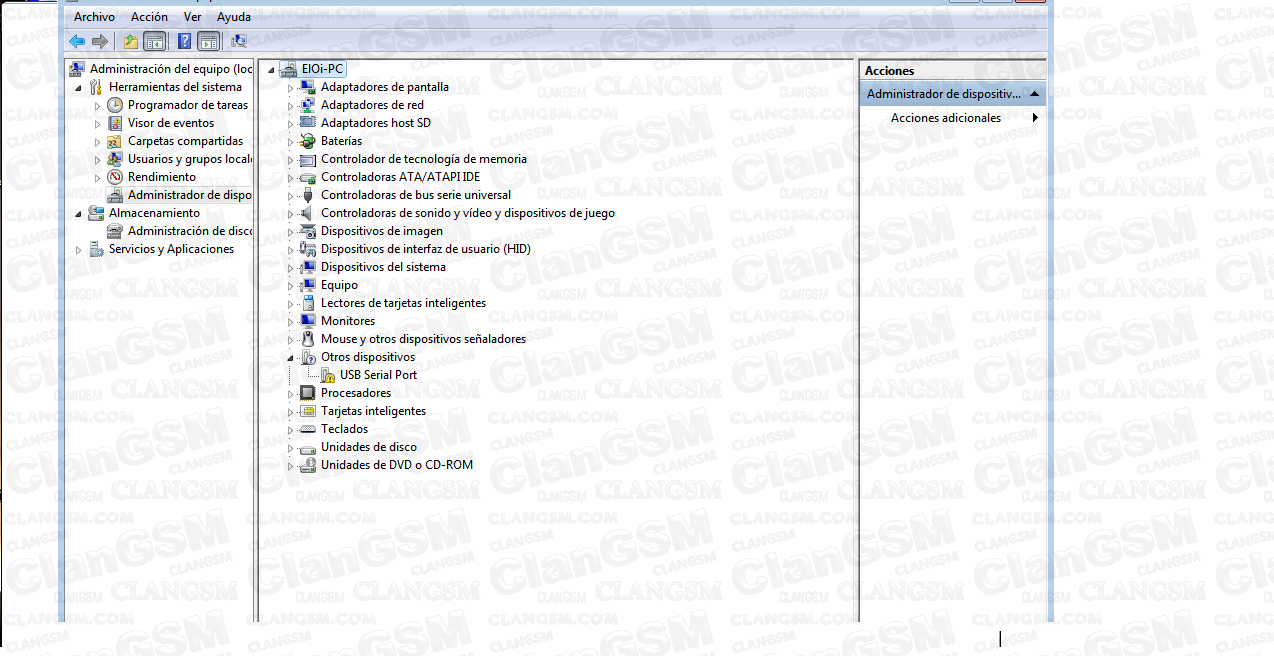Expand the Servicios y Aplicaciones node
The height and width of the screenshot is (656, 1274).
(x=80, y=249)
